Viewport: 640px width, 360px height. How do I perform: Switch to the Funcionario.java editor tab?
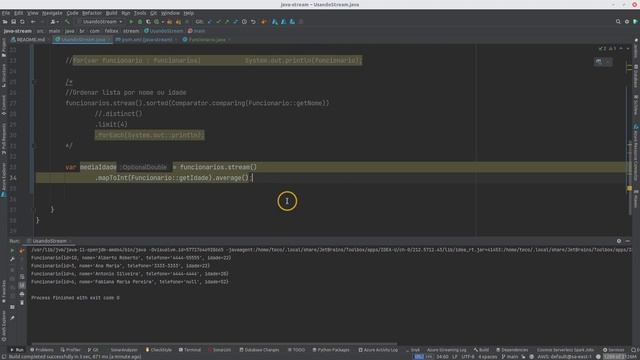[x=206, y=40]
